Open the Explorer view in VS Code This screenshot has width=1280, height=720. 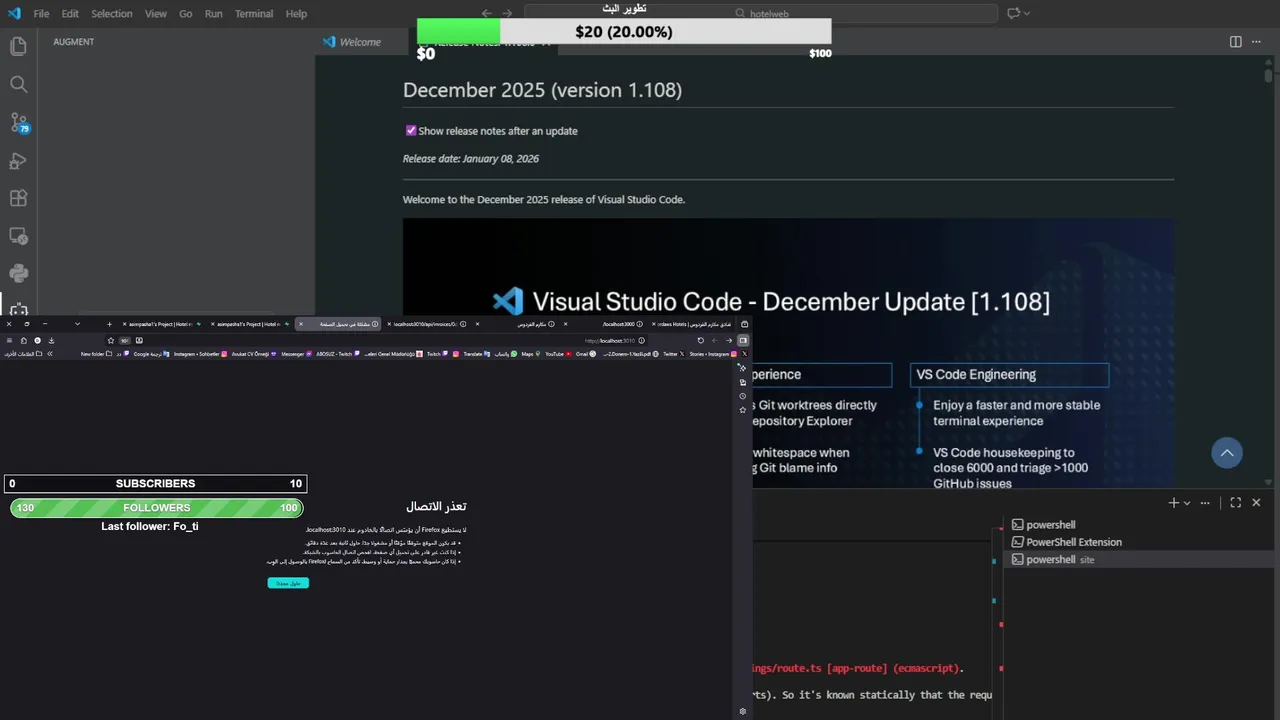[18, 46]
